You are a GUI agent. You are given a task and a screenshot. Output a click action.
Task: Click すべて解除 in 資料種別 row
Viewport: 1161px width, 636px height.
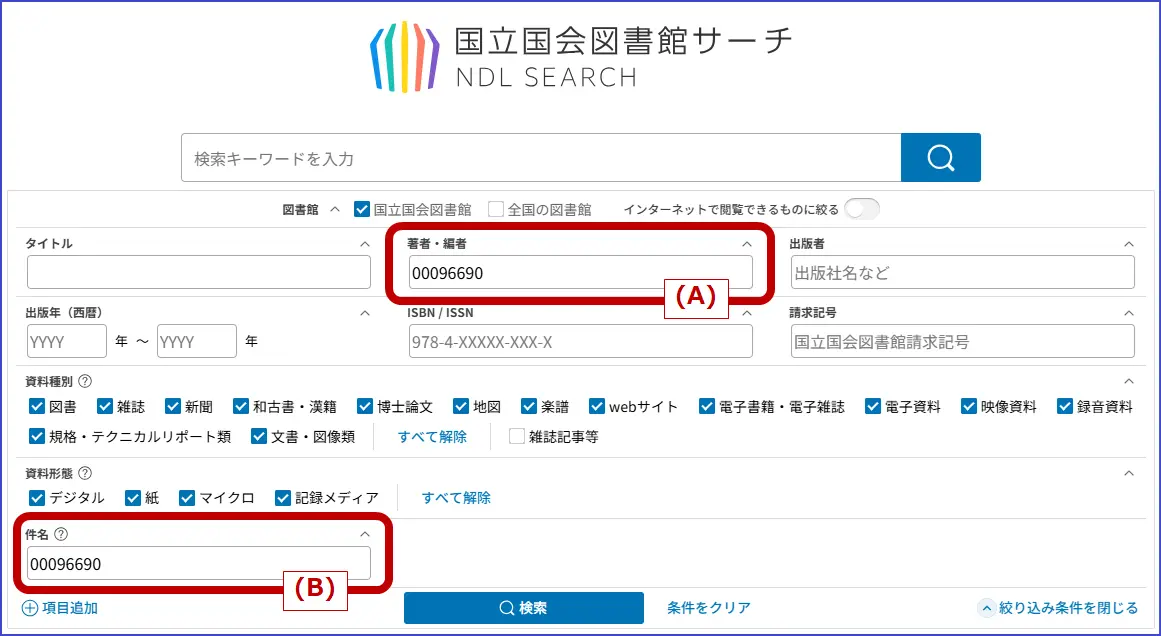(432, 436)
